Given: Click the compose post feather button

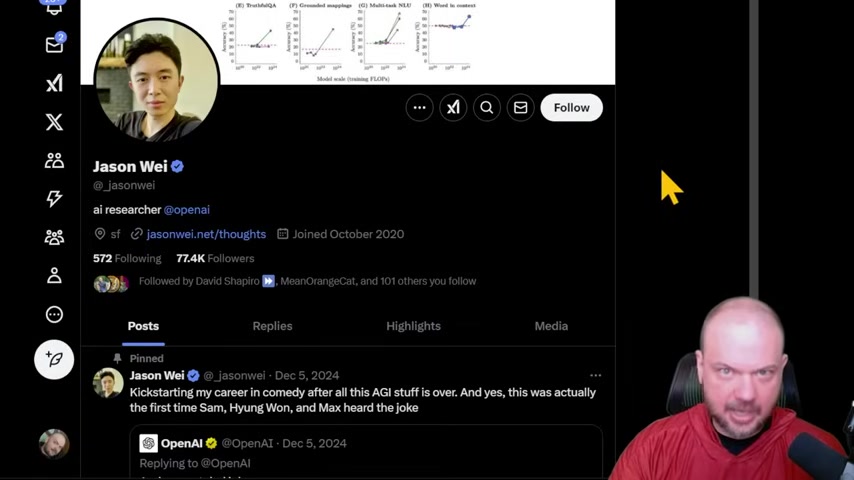Looking at the screenshot, I should pos(54,360).
